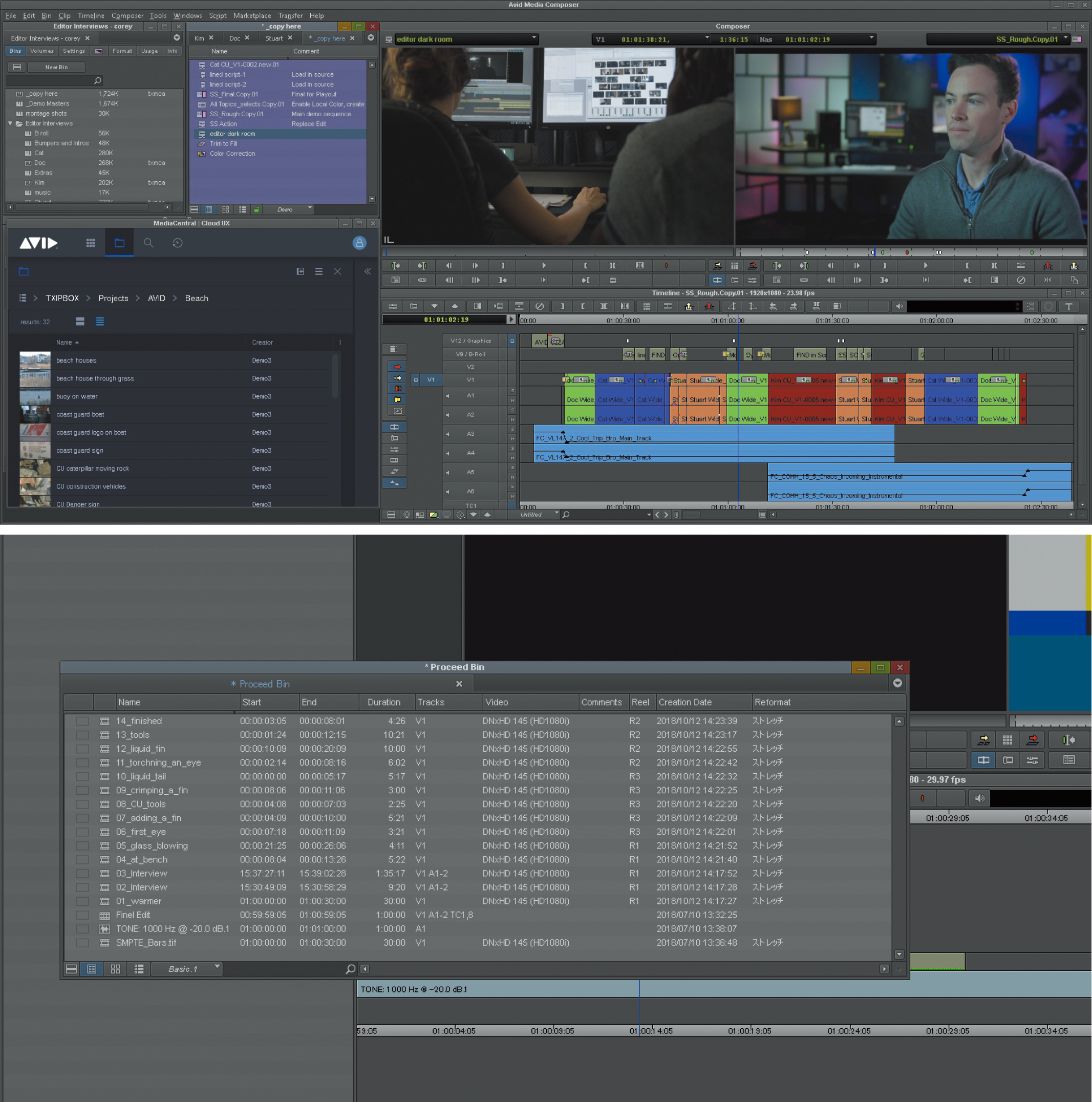This screenshot has height=1102, width=1092.
Task: Click the Splice-In yellow arrow button in Composer
Action: (717, 266)
